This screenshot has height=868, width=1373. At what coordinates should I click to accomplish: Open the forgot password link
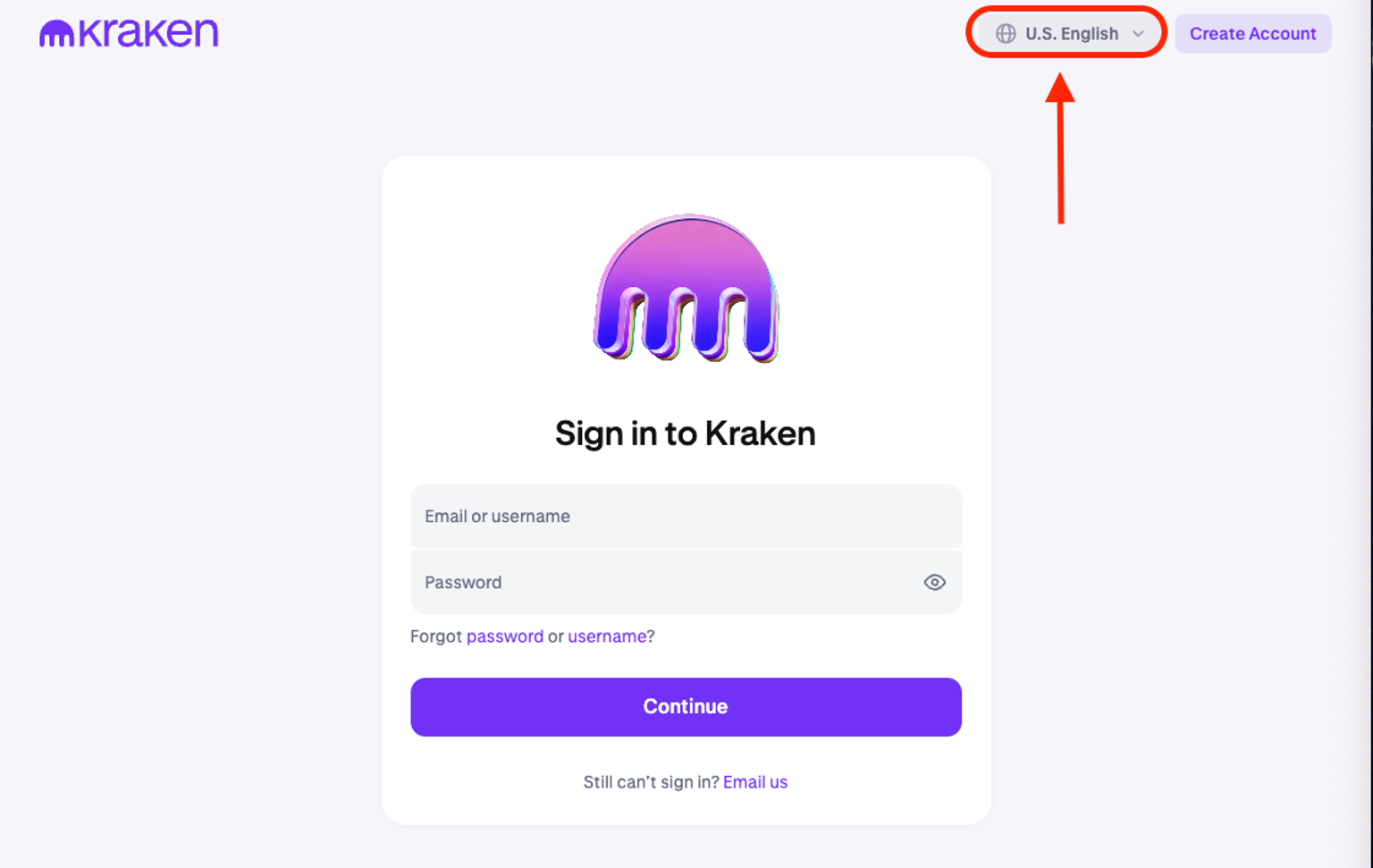[x=504, y=636]
